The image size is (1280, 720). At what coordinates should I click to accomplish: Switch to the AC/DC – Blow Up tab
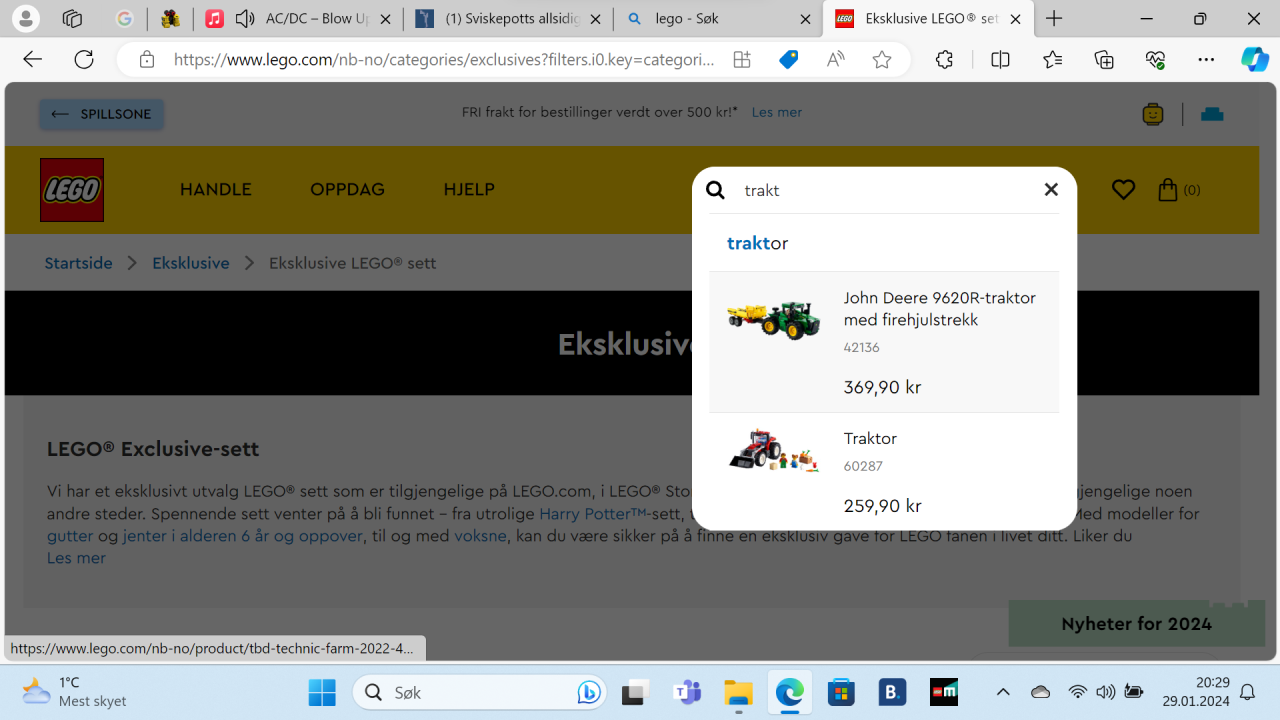click(298, 19)
